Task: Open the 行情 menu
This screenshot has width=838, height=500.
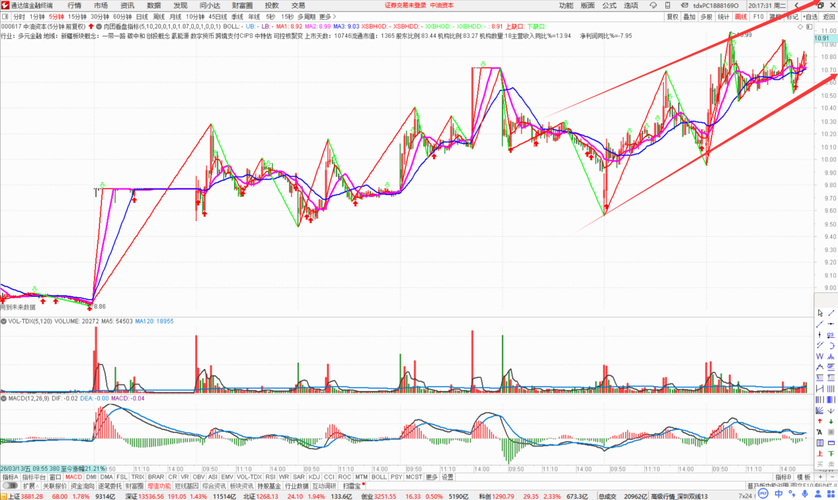Action: pyautogui.click(x=74, y=5)
